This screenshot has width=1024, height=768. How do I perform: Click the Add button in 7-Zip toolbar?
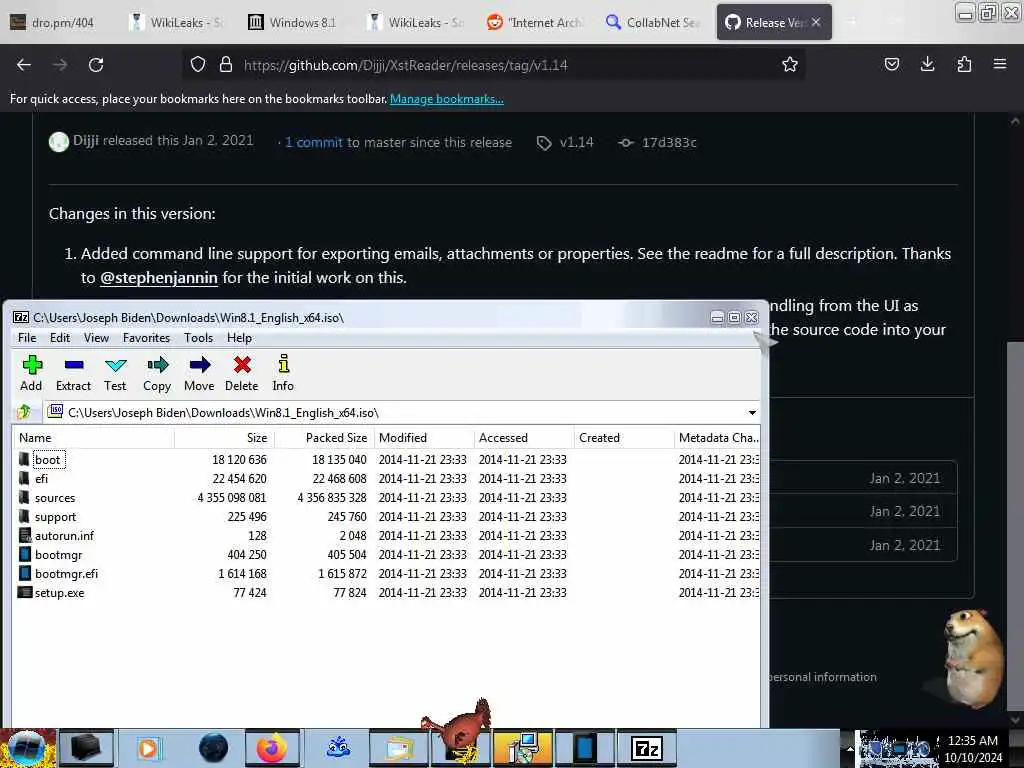31,374
